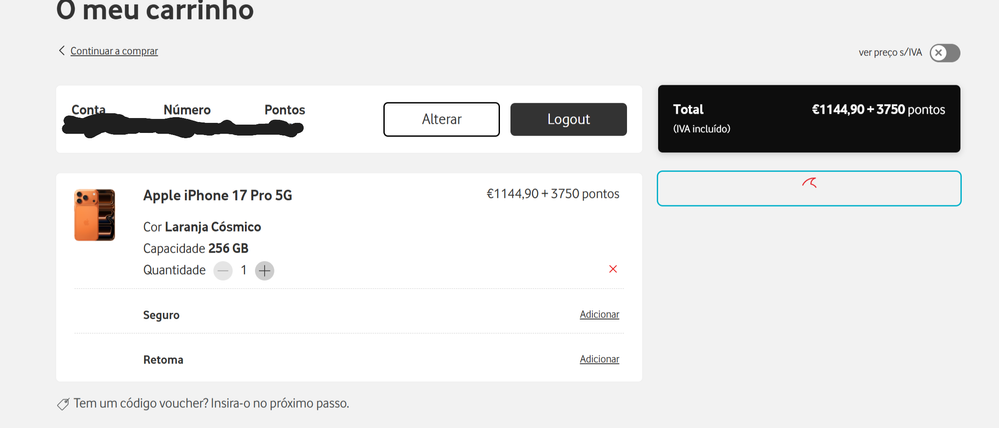Click the back chevron beside Continuar a comprar
Screen dimensions: 999x428
(62, 51)
